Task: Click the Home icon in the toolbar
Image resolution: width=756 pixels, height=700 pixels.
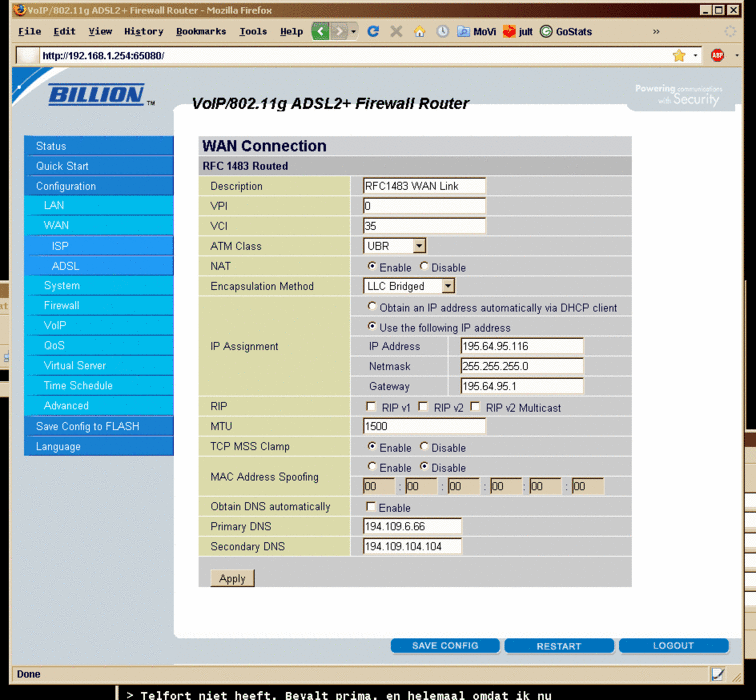Action: (419, 31)
